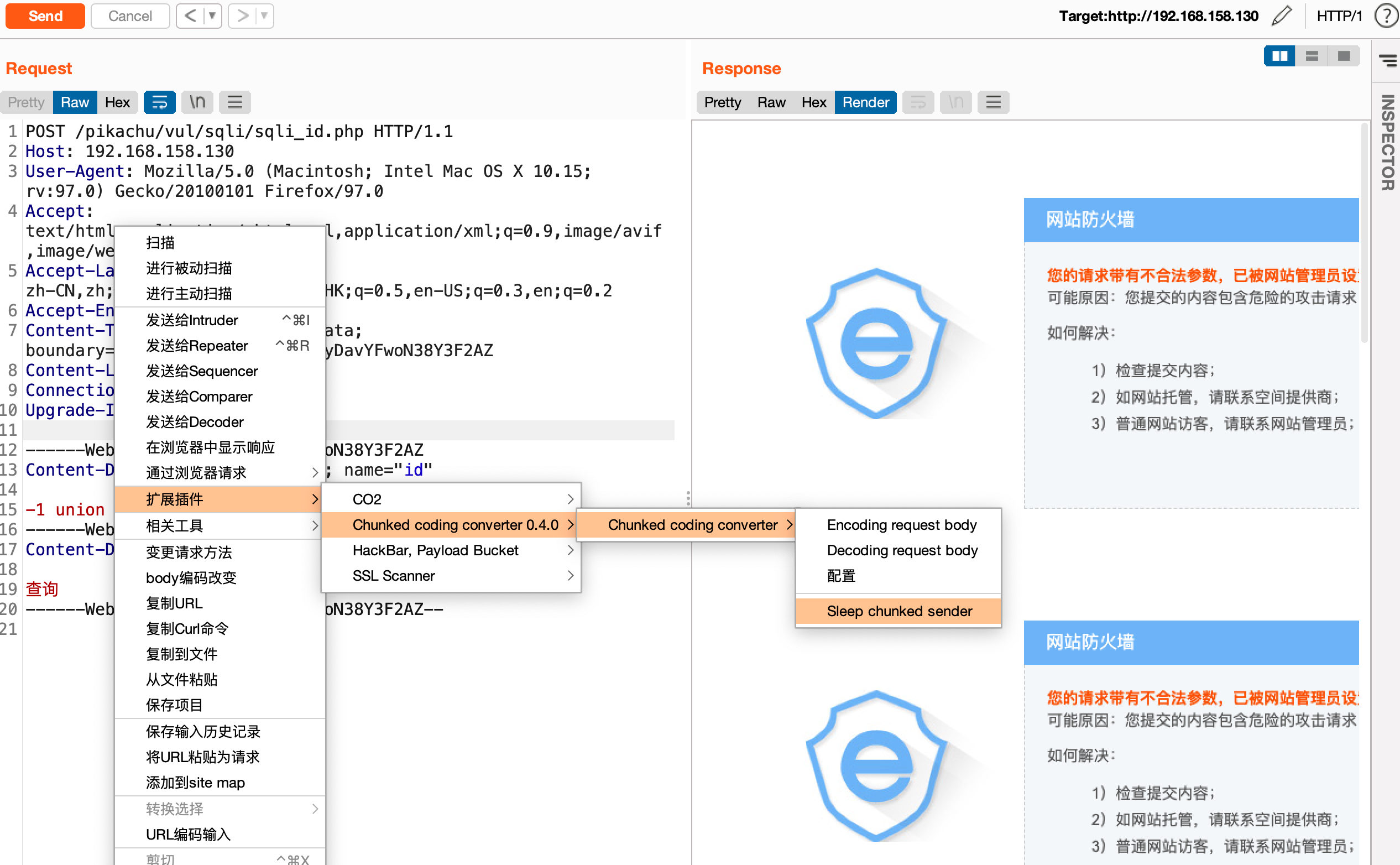Select Decoding request body option

[898, 550]
